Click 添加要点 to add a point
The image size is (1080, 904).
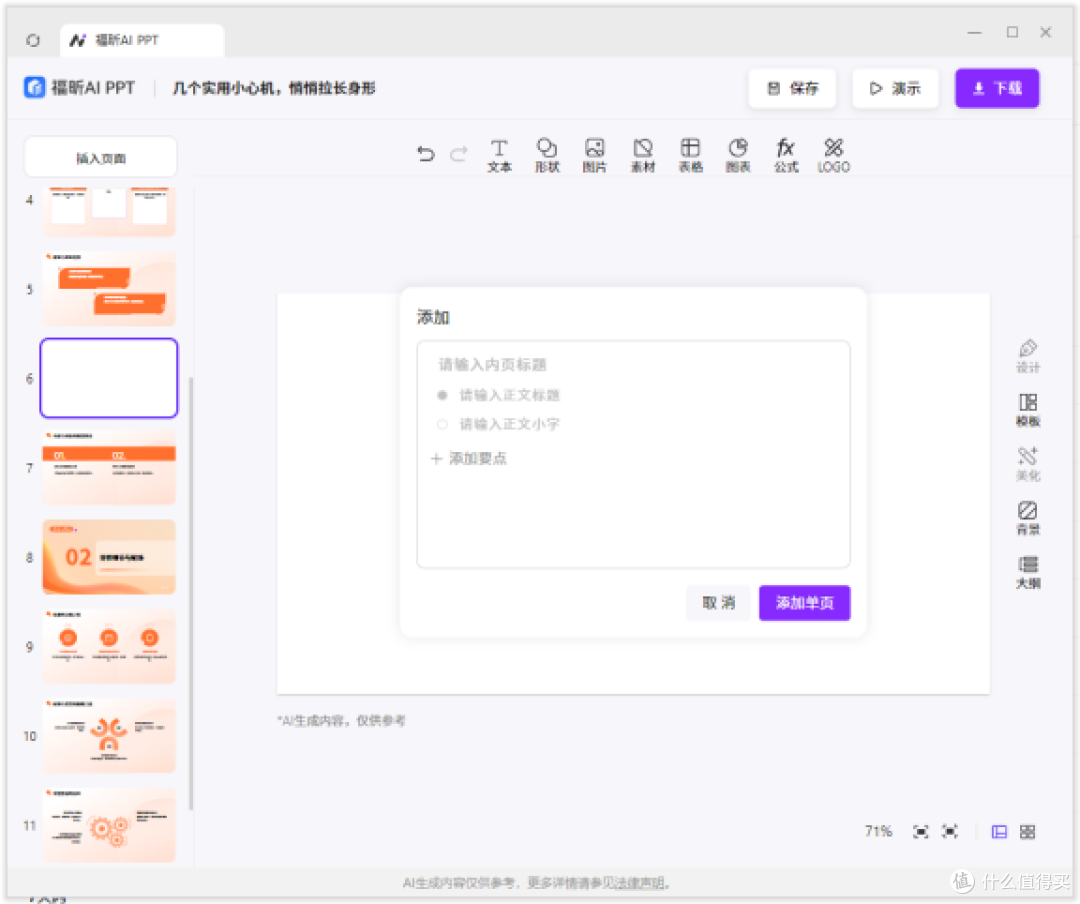468,458
